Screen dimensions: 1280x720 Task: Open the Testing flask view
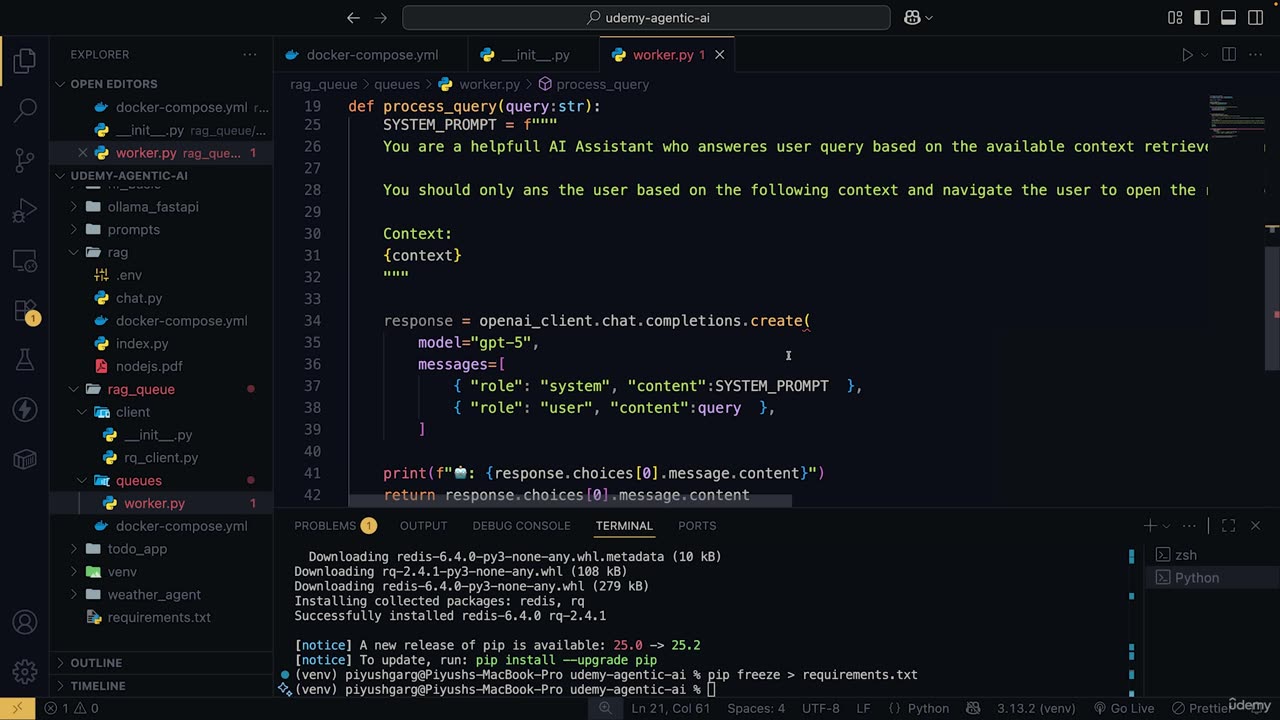pyautogui.click(x=25, y=360)
